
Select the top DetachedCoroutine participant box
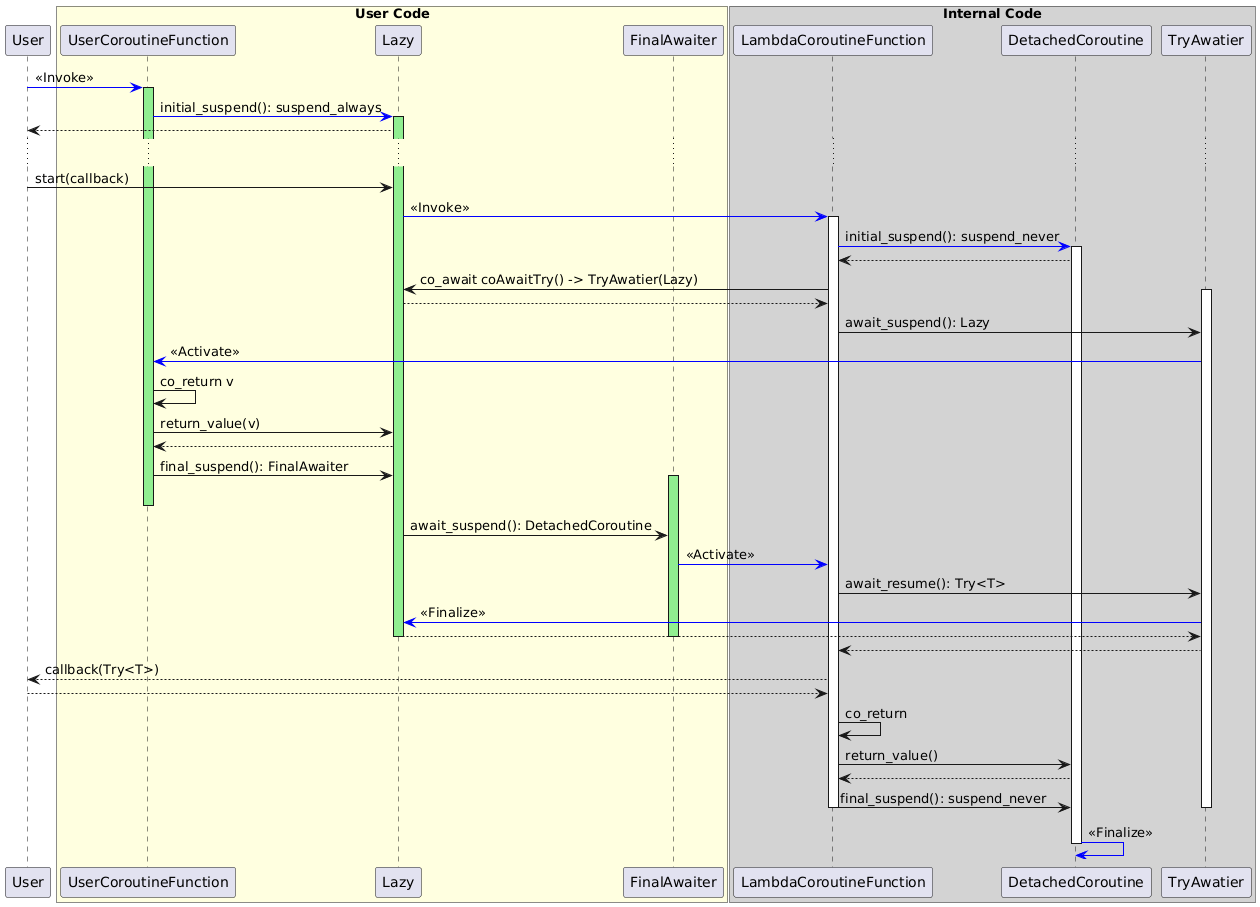click(x=1075, y=40)
